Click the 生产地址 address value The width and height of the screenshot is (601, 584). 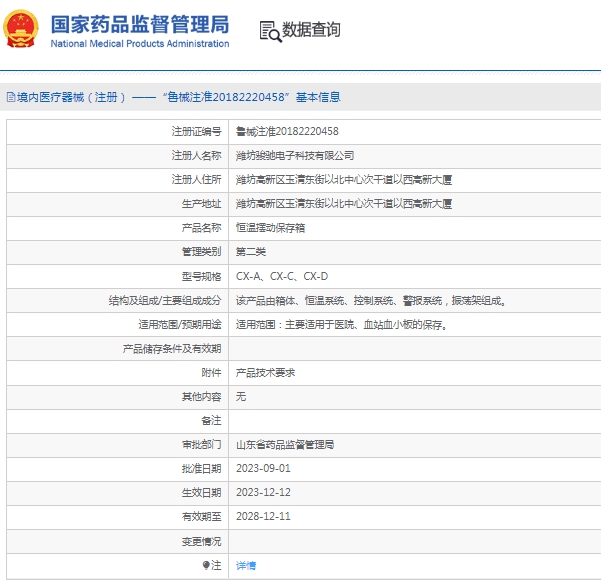pyautogui.click(x=344, y=204)
